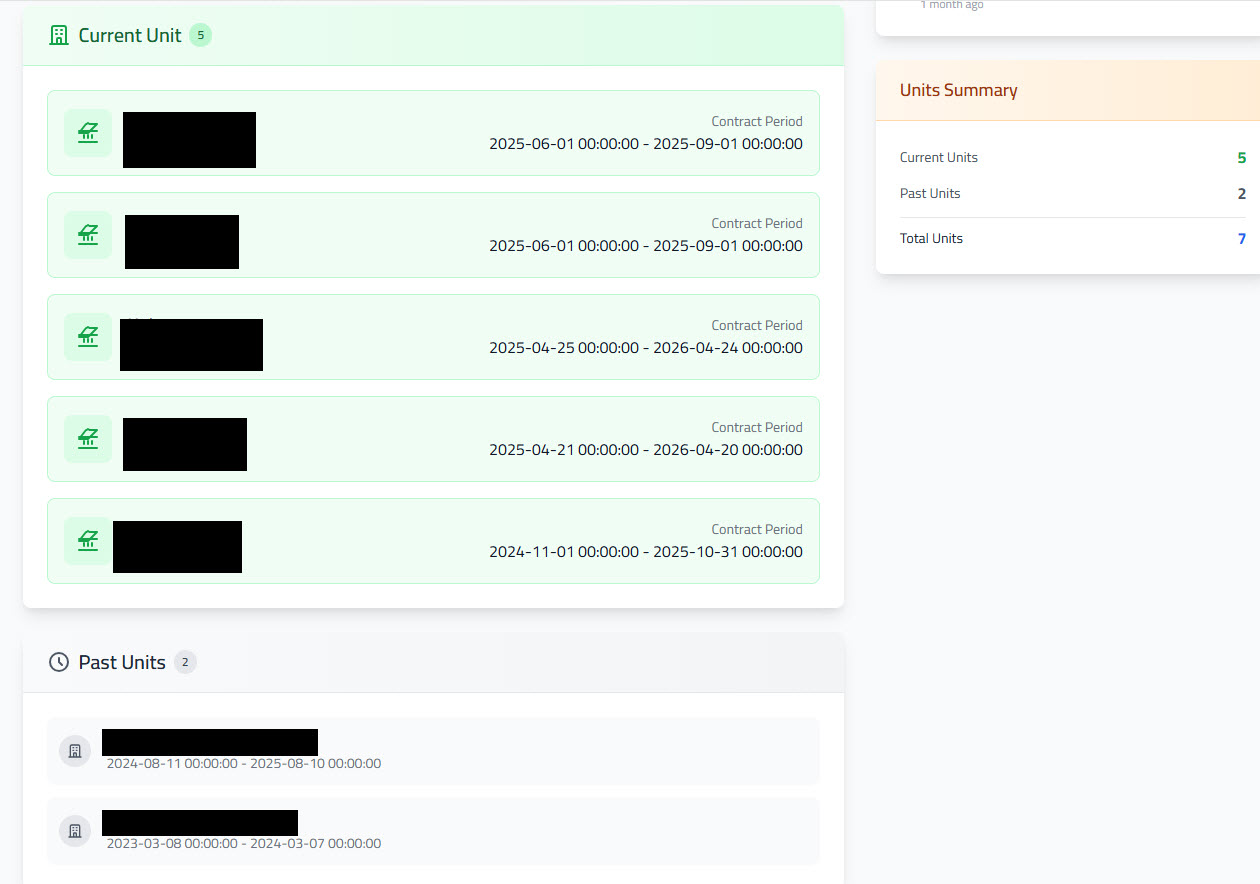Click the building icon beside Current Unit

(x=59, y=35)
